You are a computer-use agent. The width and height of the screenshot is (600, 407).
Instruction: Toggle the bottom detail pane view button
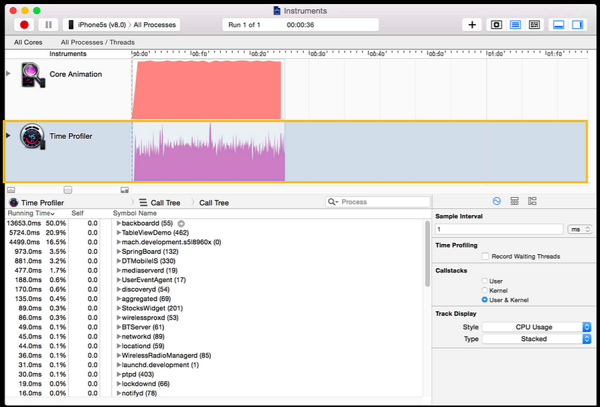click(558, 24)
